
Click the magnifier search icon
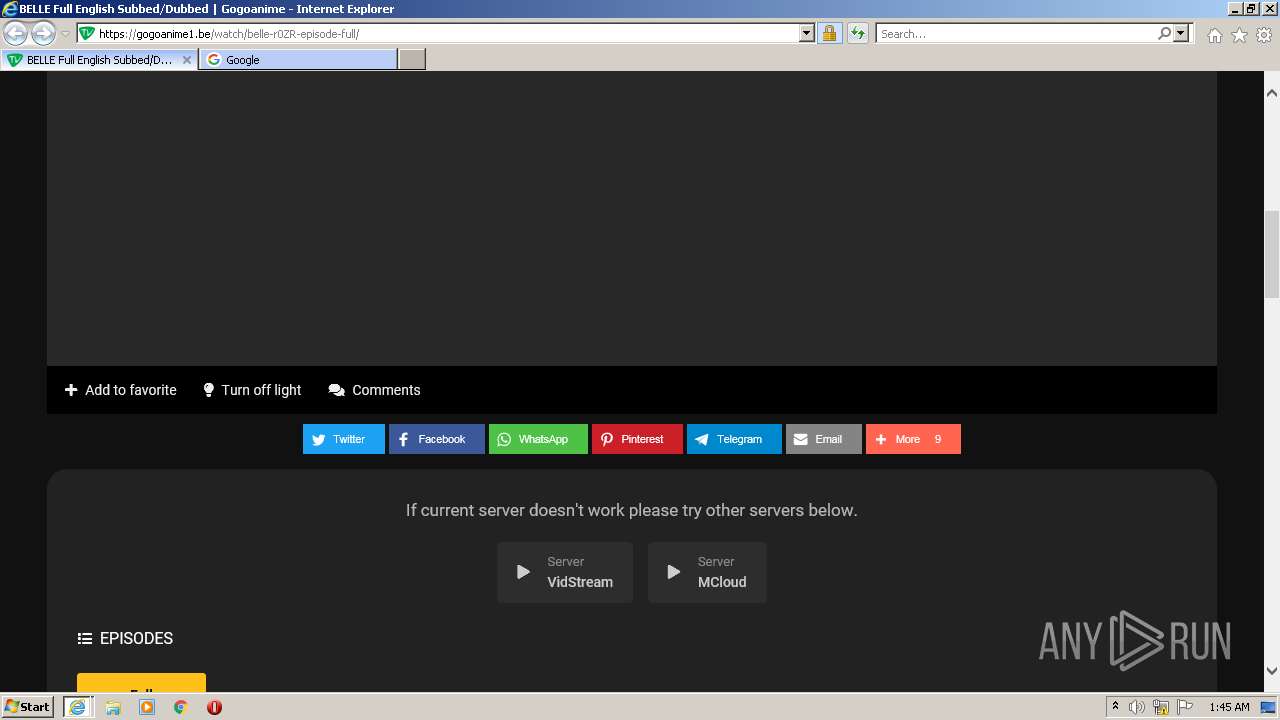pyautogui.click(x=1164, y=33)
